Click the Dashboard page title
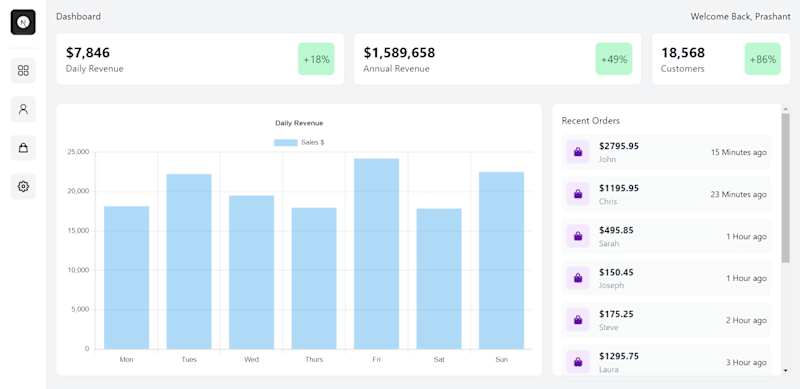800x389 pixels. [x=79, y=16]
